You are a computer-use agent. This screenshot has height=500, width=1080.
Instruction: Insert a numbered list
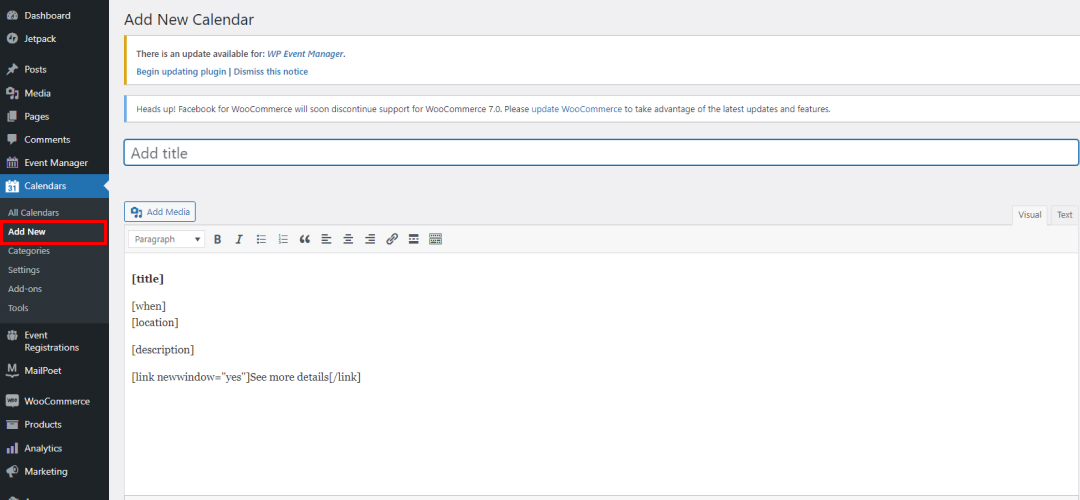pyautogui.click(x=283, y=239)
